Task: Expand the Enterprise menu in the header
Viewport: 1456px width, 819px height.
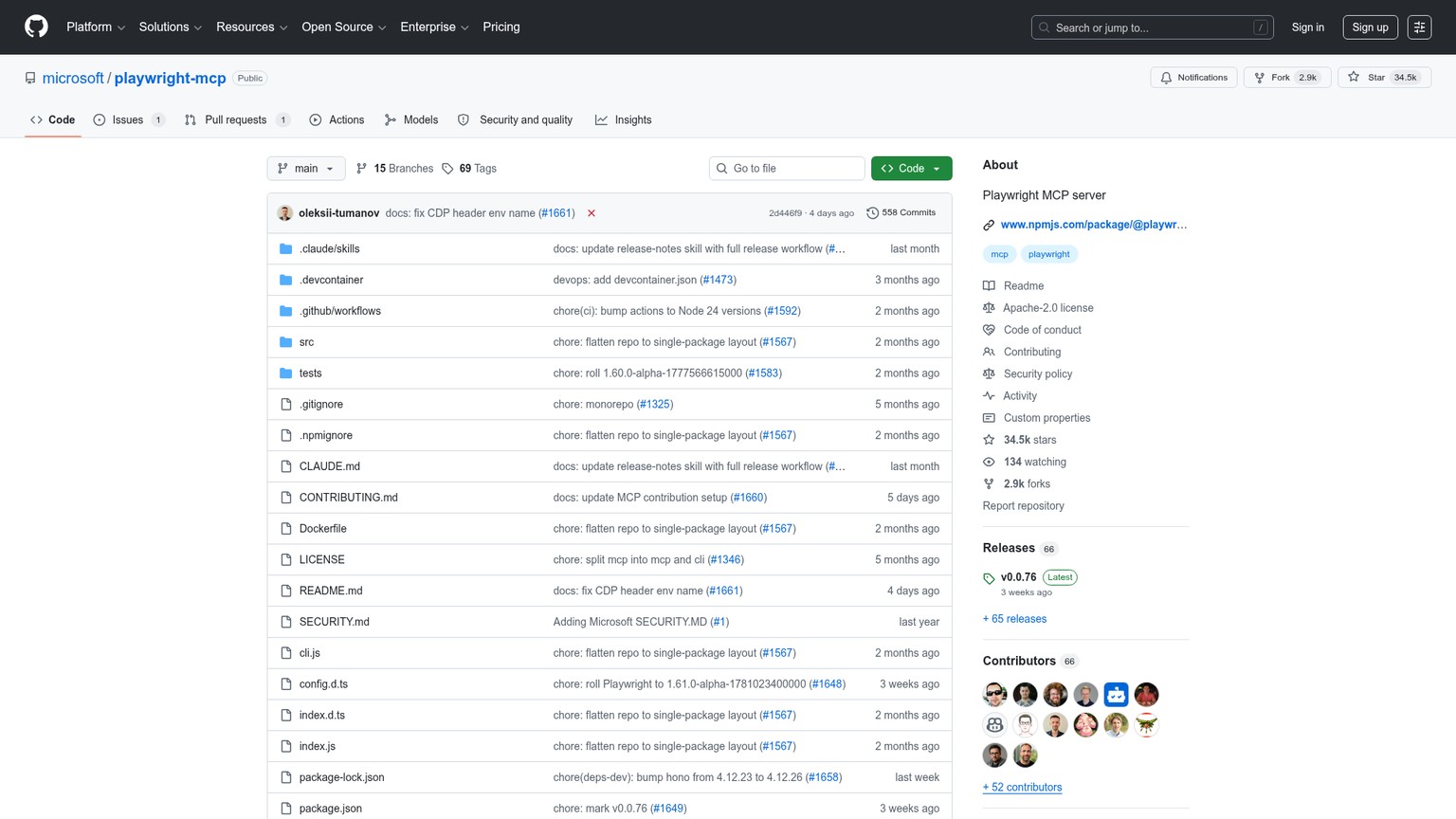Action: pos(435,27)
